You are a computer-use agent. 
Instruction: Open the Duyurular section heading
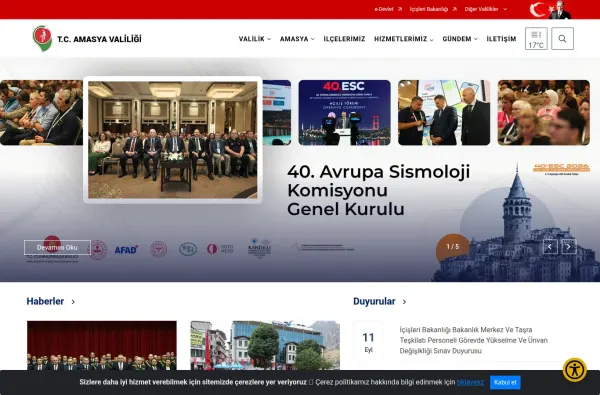(x=374, y=301)
